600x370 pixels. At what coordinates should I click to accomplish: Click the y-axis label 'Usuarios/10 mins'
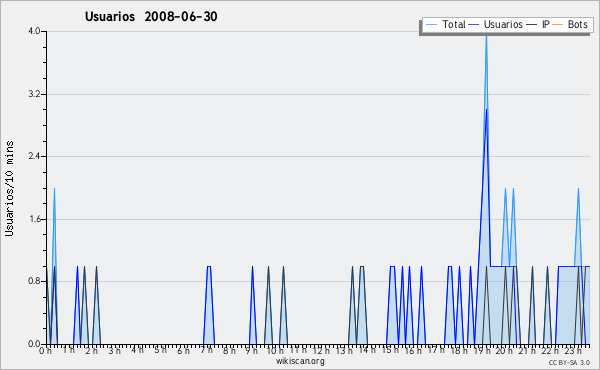[x=9, y=189]
